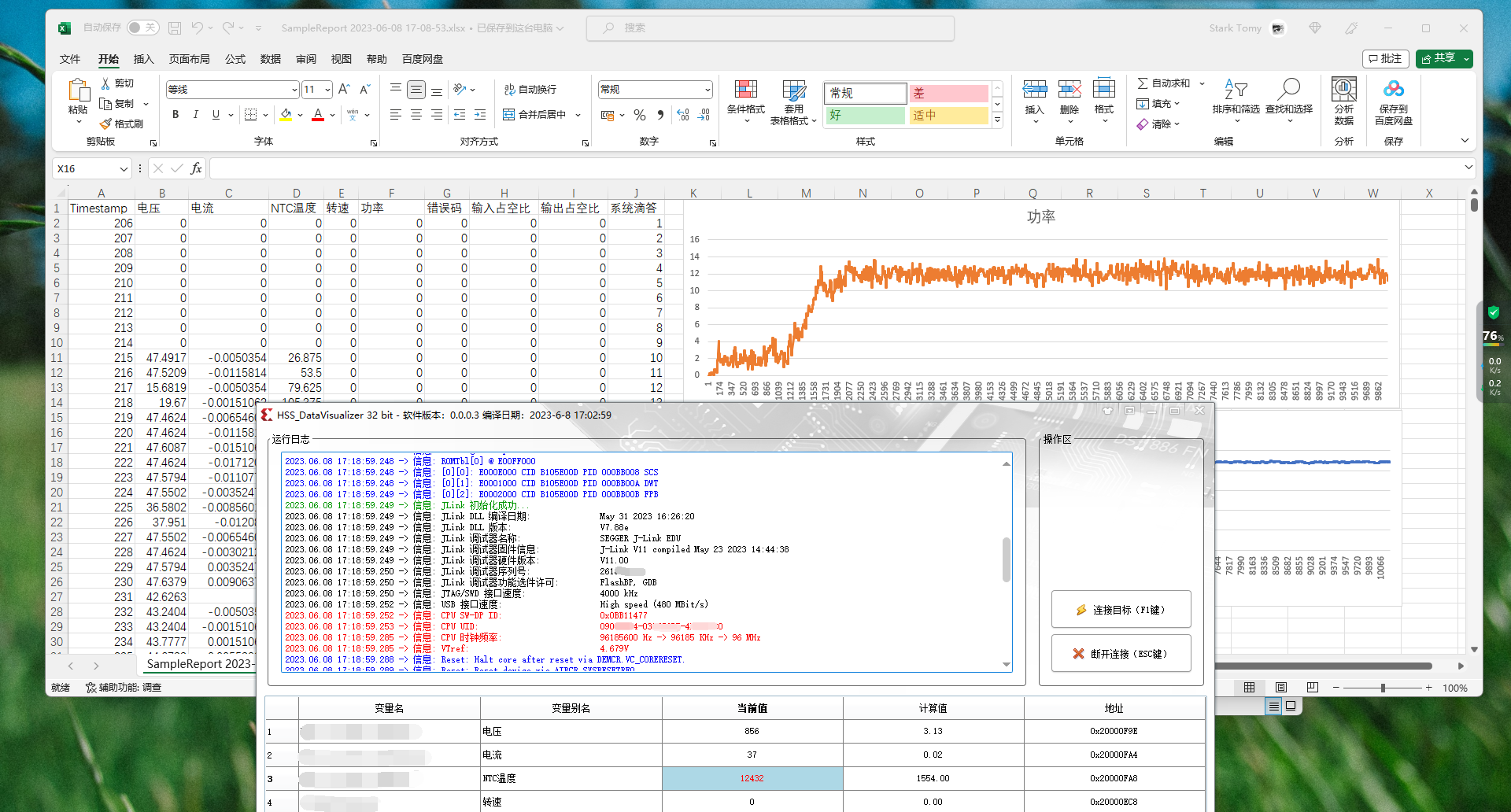Click the green shield tray icon

[1493, 312]
